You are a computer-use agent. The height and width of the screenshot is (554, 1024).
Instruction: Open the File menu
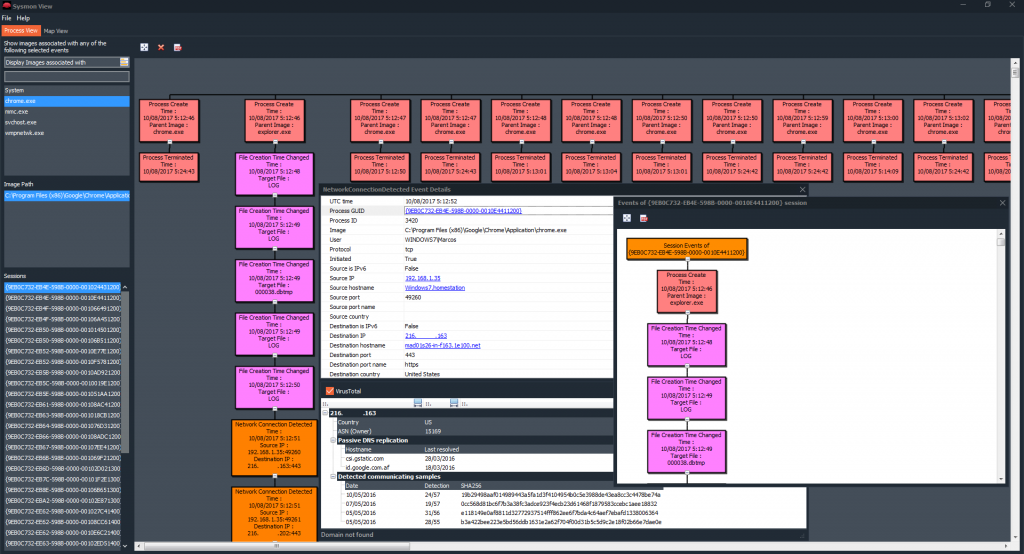point(7,18)
